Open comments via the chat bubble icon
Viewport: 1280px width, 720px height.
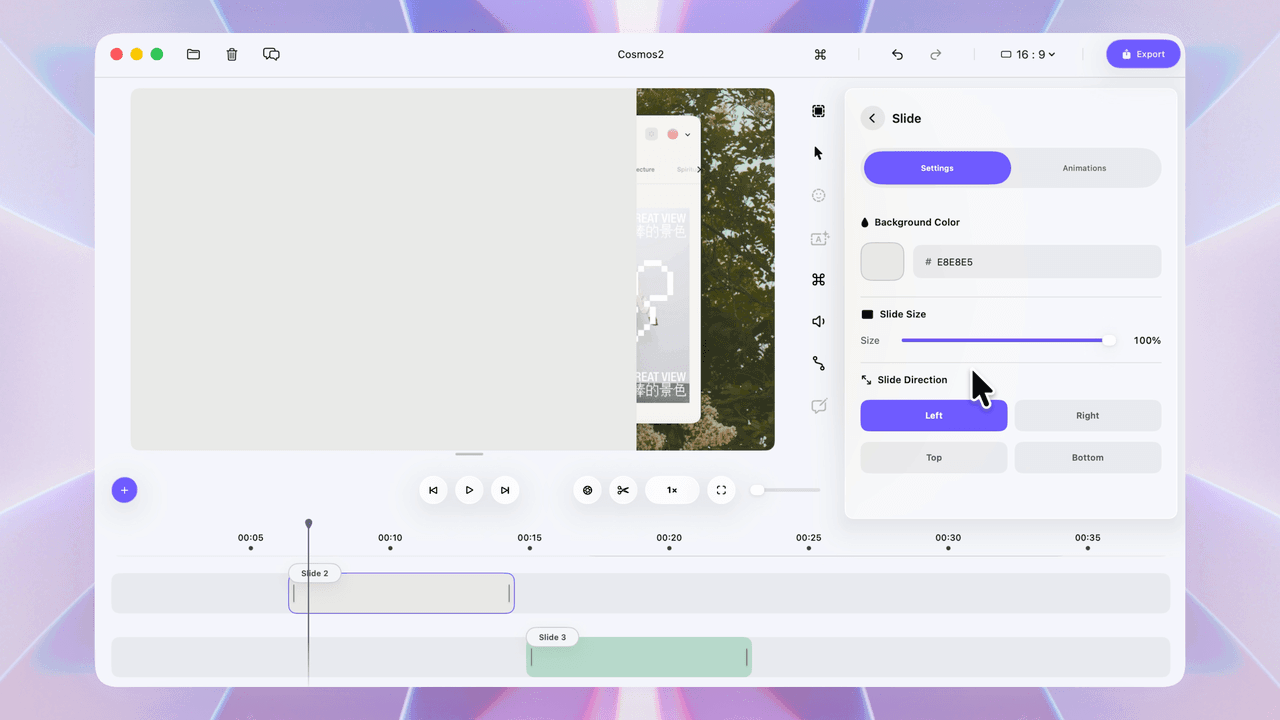click(271, 54)
